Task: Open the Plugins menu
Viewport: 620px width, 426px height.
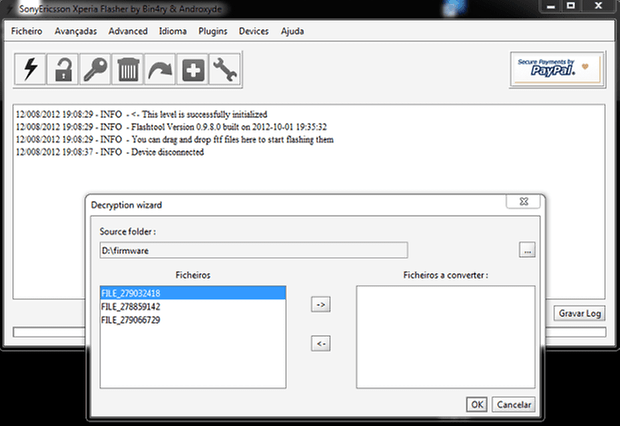Action: (x=213, y=31)
